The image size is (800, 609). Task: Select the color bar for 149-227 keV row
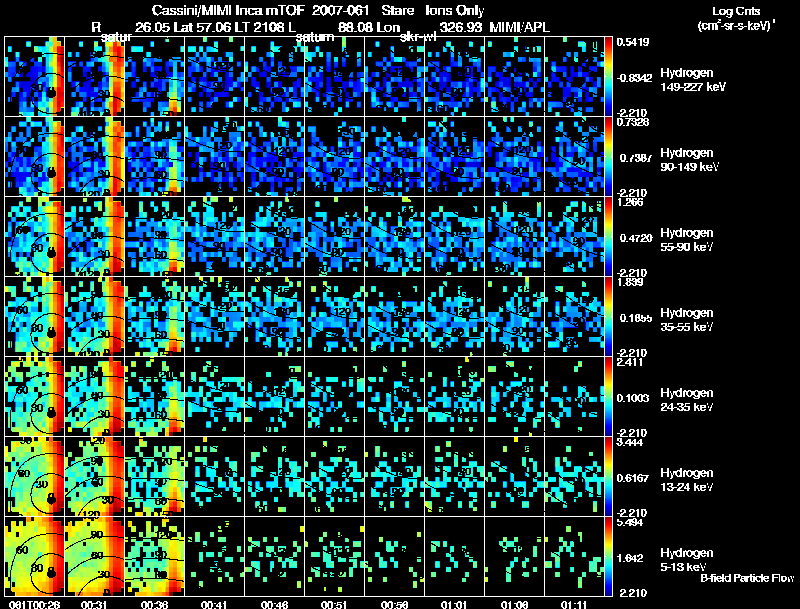click(608, 77)
